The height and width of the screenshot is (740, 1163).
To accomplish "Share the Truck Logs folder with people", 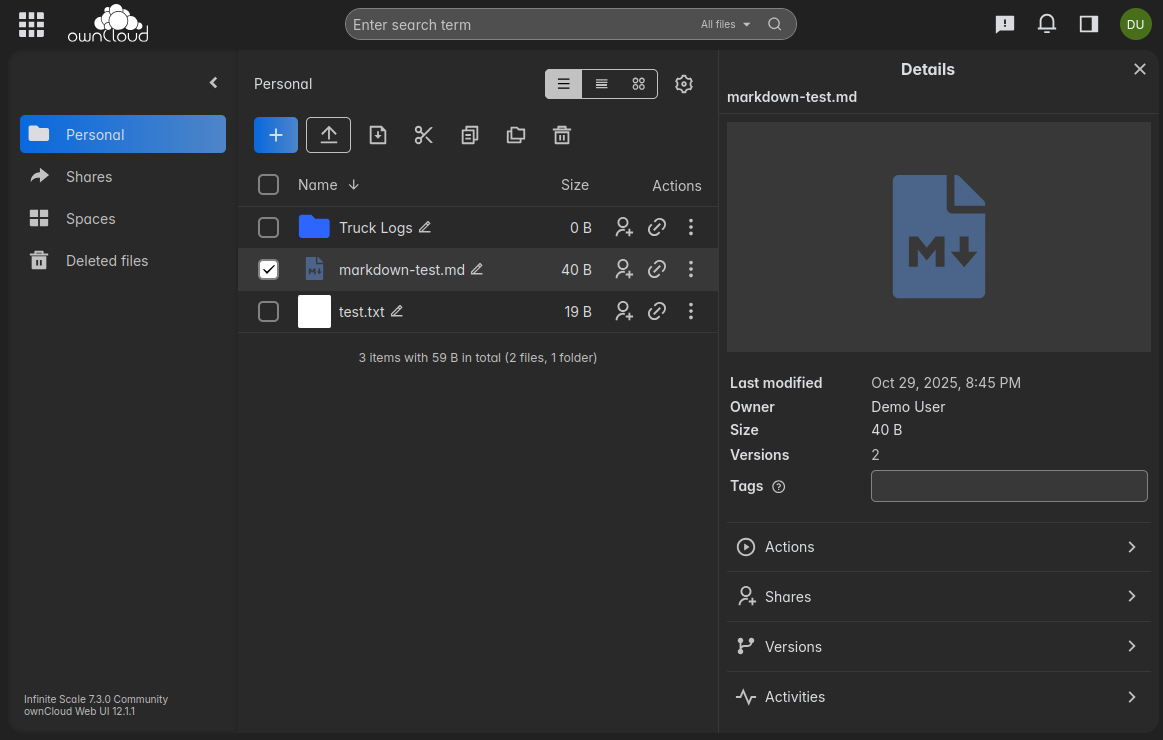I will 624,227.
